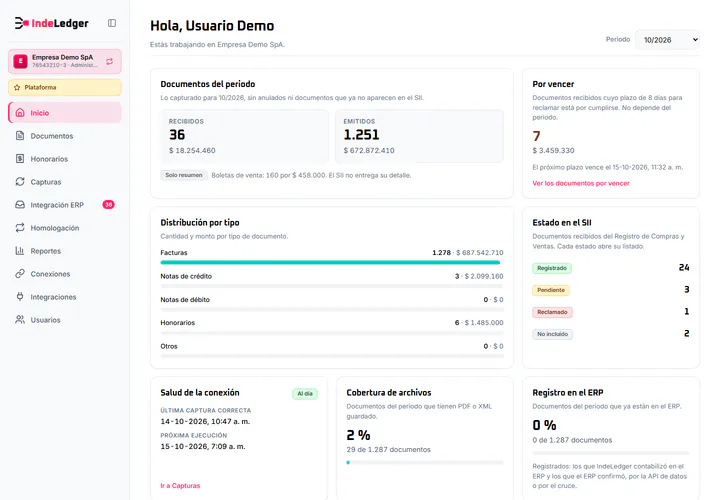This screenshot has width=720, height=500.
Task: Click the Facturas teal distribution bar
Action: pyautogui.click(x=330, y=262)
